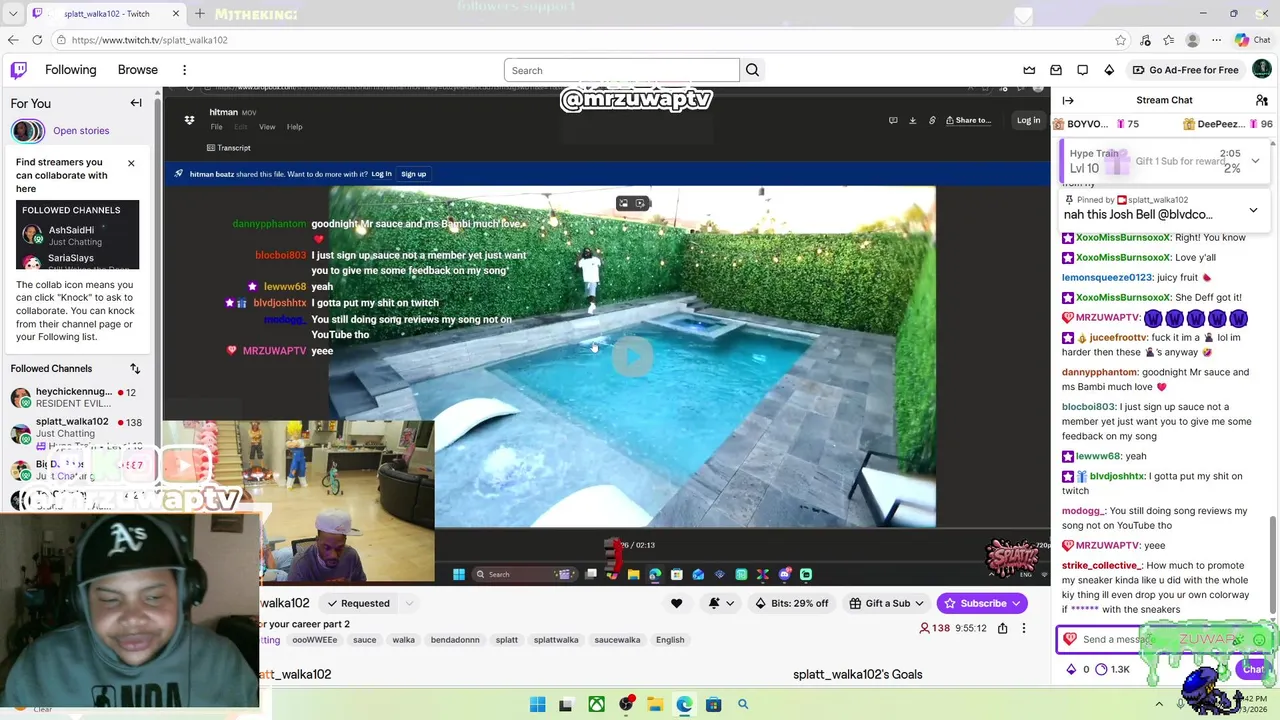Expand the pinned chat message
The height and width of the screenshot is (720, 1280).
tap(1253, 211)
